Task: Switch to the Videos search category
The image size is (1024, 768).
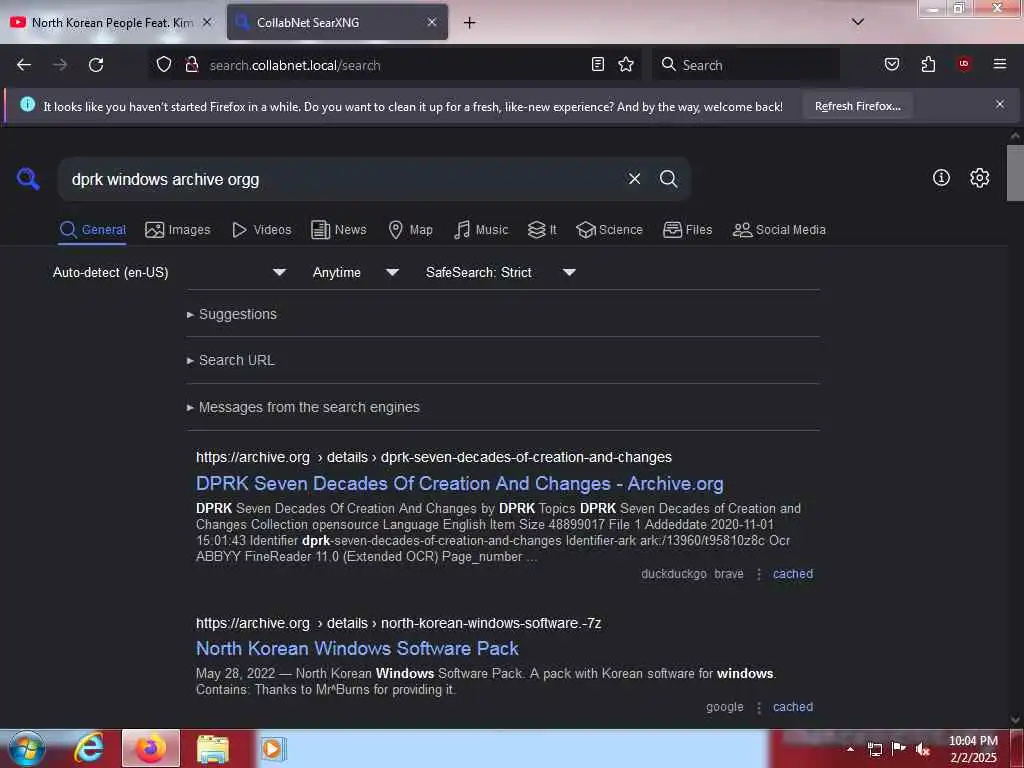Action: pos(261,230)
